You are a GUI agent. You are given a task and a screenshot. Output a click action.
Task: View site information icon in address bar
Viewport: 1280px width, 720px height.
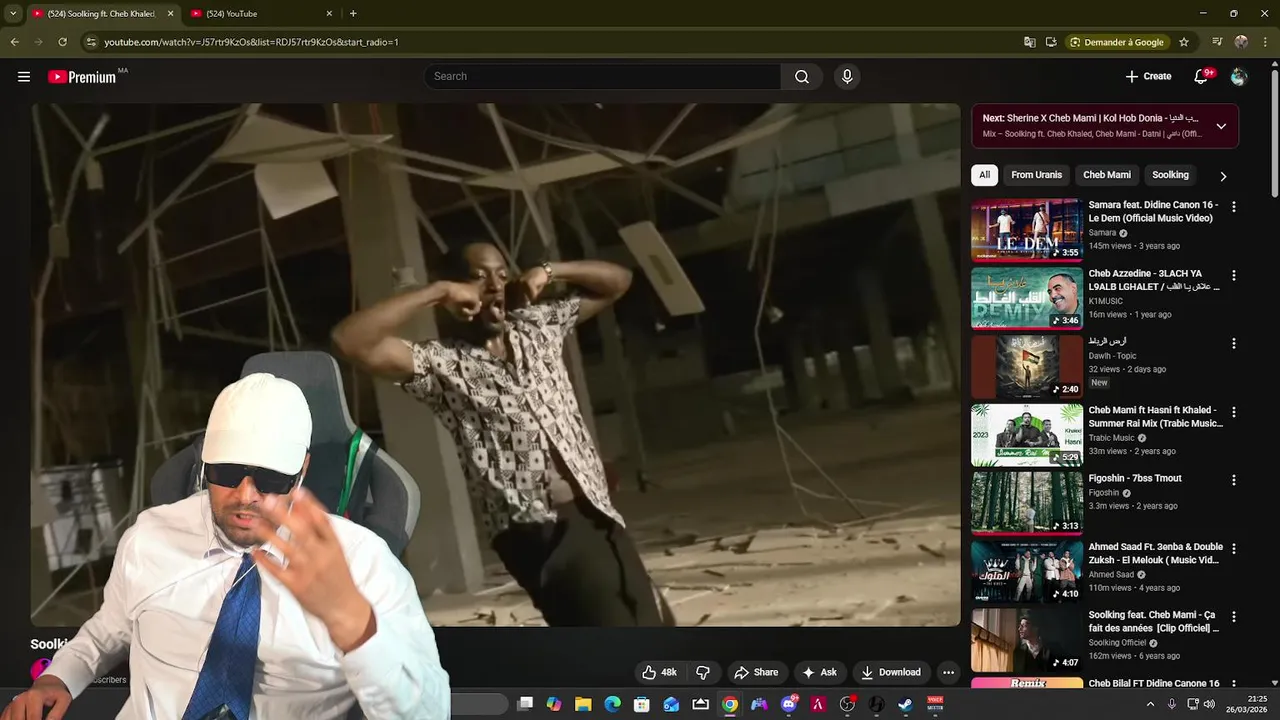(x=91, y=42)
